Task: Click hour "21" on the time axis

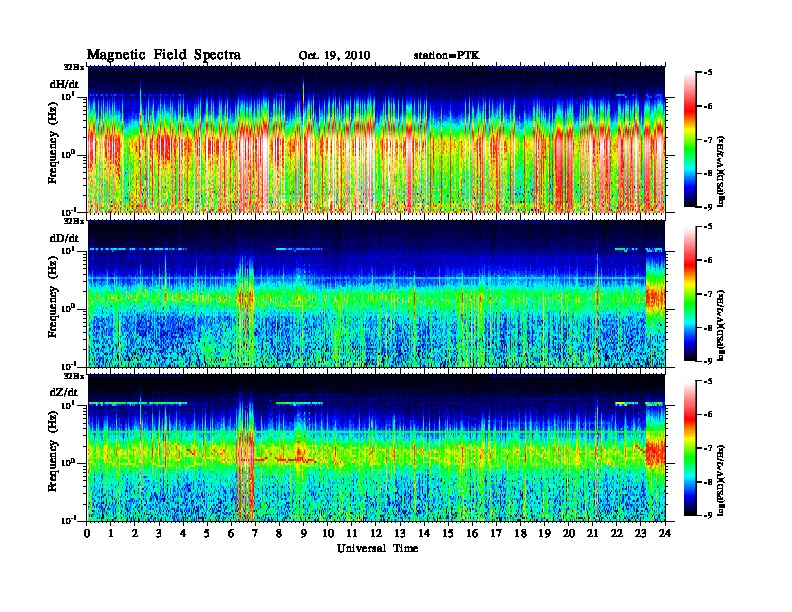Action: tap(593, 533)
